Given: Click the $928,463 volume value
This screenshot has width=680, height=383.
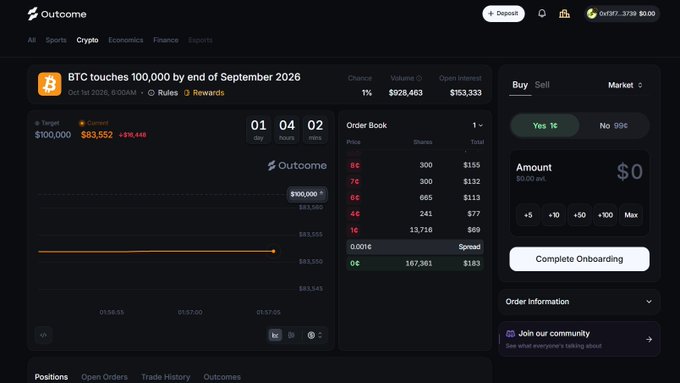Looking at the screenshot, I should (x=405, y=93).
